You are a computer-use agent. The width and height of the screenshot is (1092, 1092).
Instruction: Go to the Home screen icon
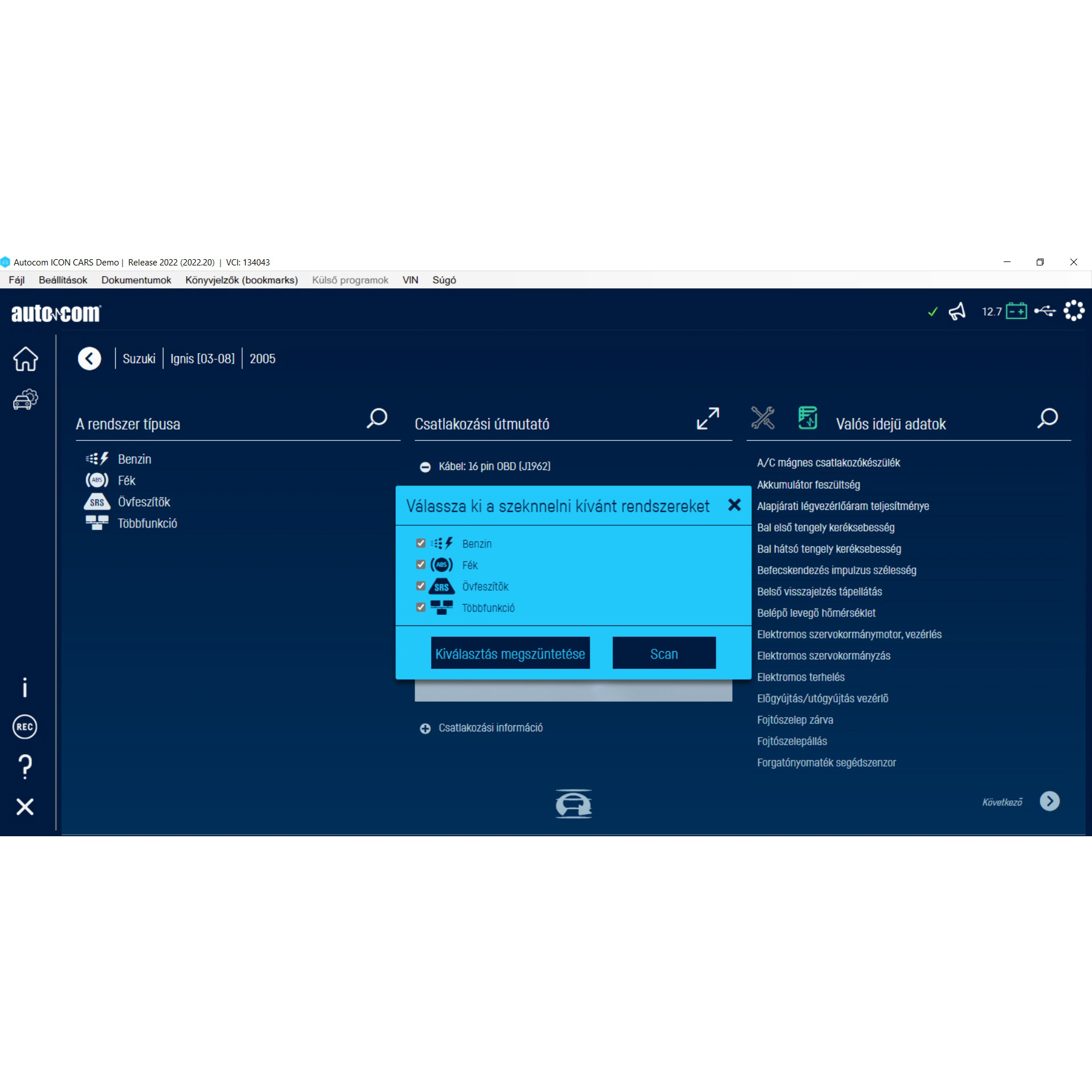point(25,359)
